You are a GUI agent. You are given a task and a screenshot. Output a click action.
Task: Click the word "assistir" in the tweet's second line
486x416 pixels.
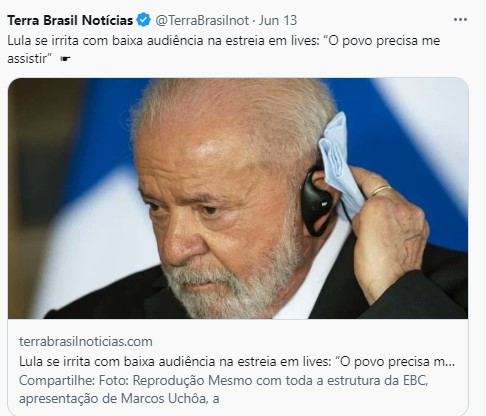click(x=27, y=59)
